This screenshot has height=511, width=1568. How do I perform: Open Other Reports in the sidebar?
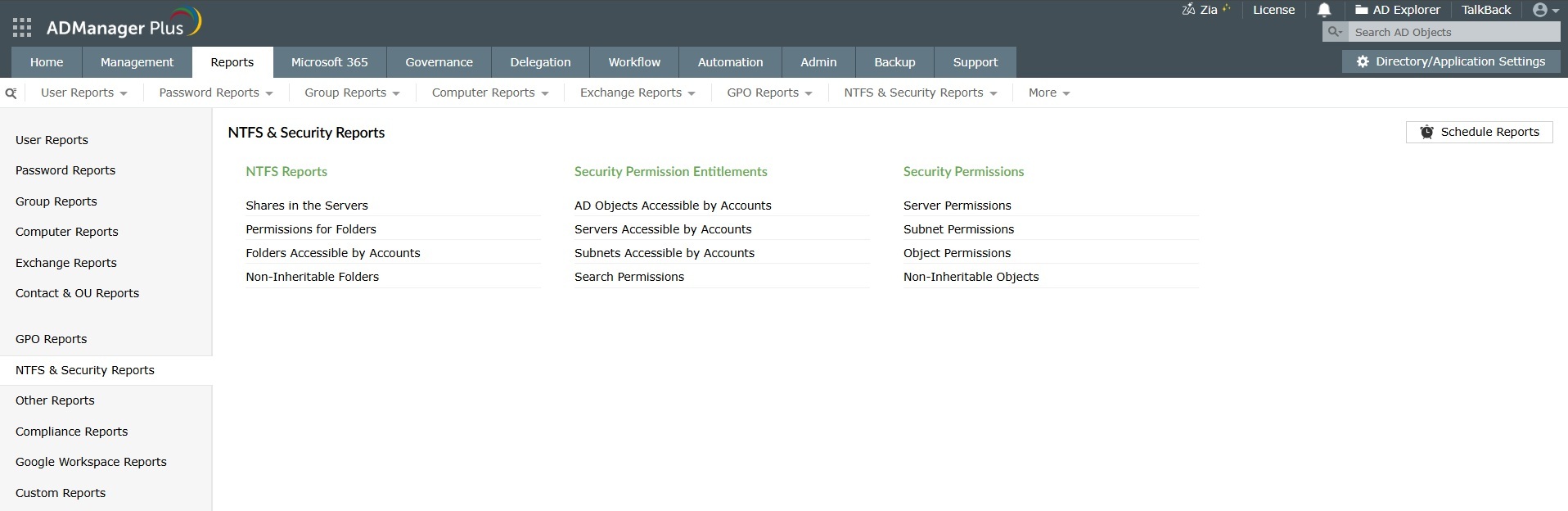[55, 400]
